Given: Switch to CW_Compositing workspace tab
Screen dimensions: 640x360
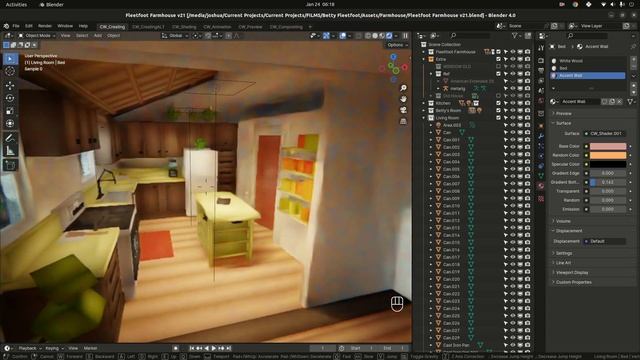Looking at the screenshot, I should [286, 27].
